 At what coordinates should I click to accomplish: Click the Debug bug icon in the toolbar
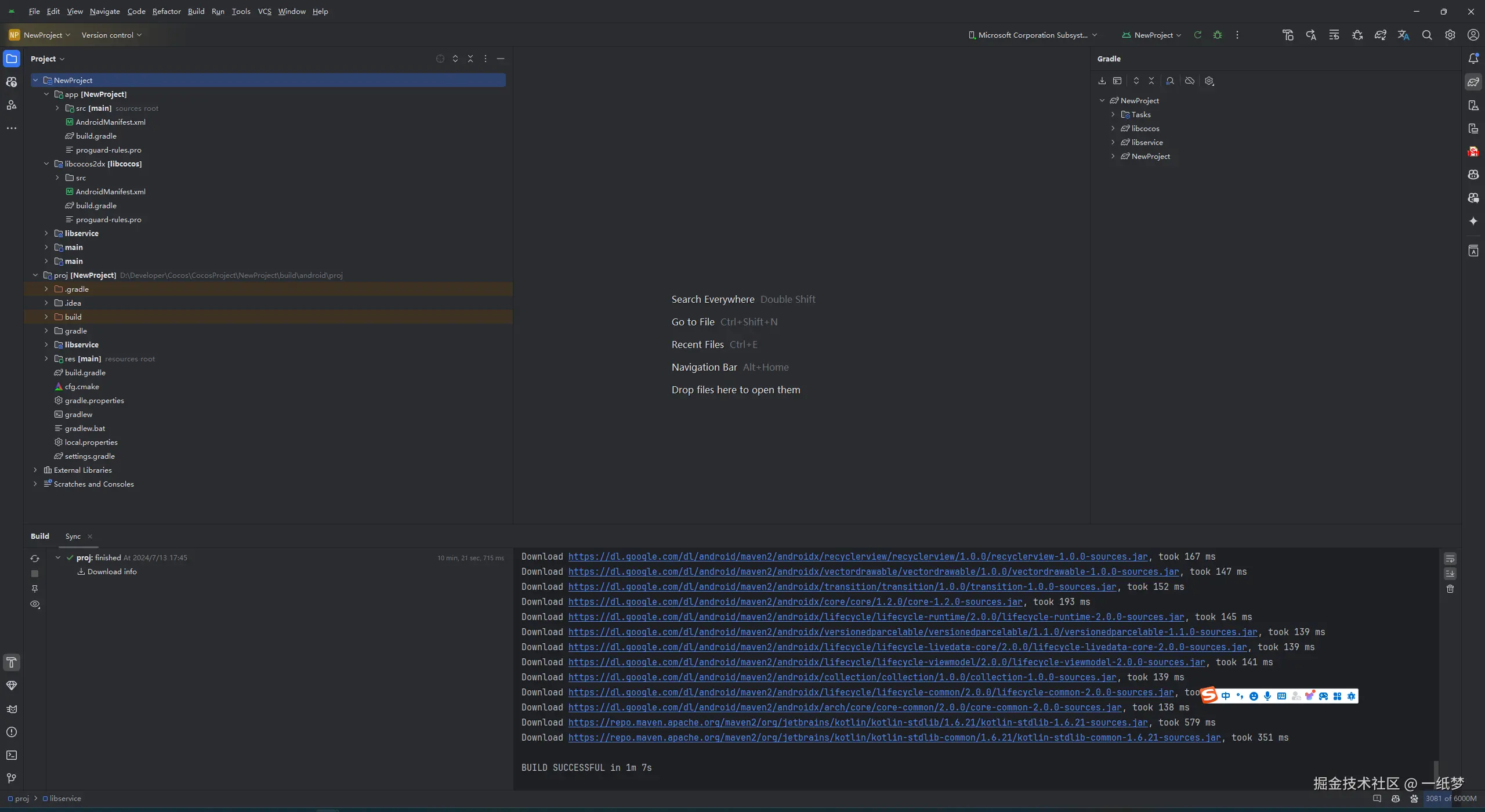[x=1218, y=35]
